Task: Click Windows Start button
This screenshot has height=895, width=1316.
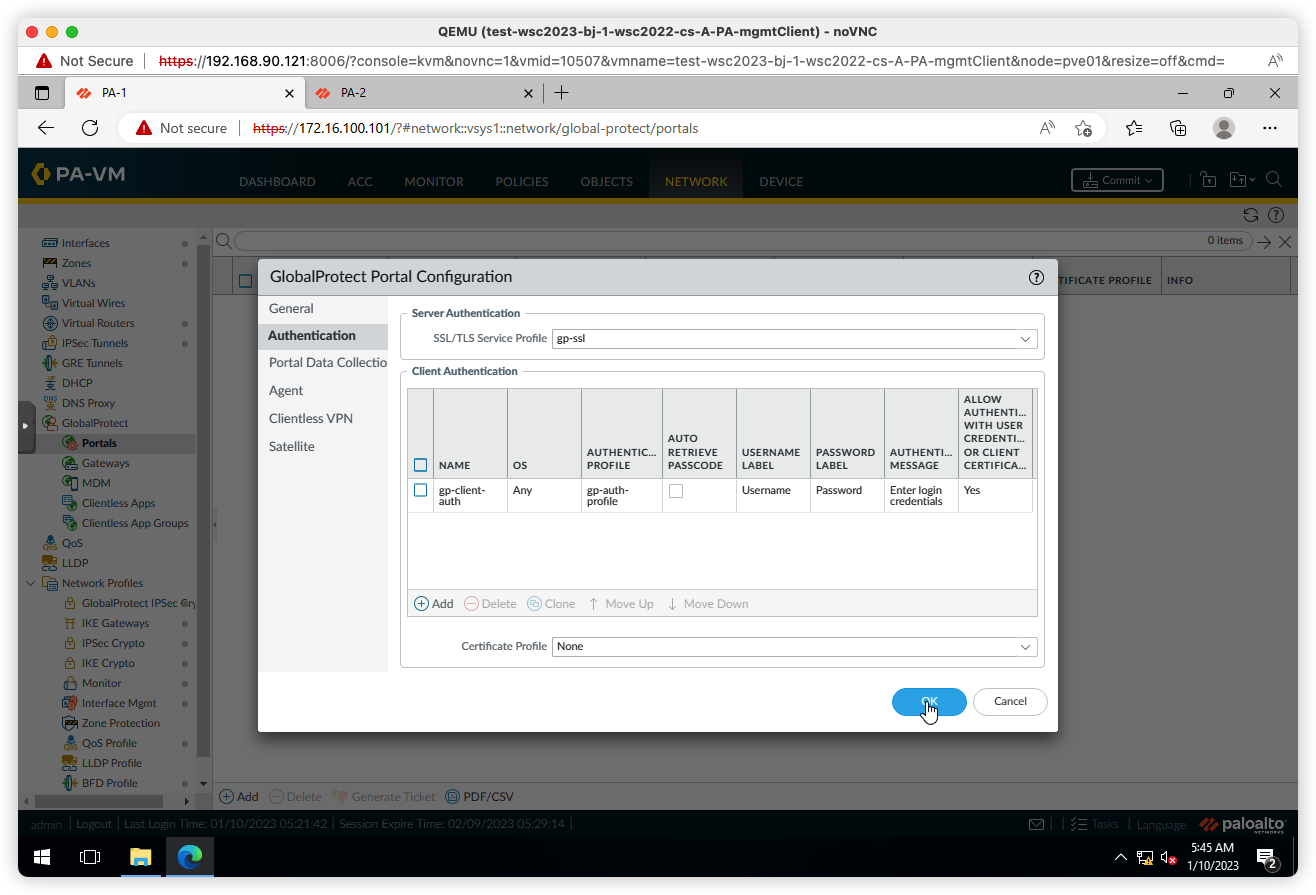Action: 42,857
